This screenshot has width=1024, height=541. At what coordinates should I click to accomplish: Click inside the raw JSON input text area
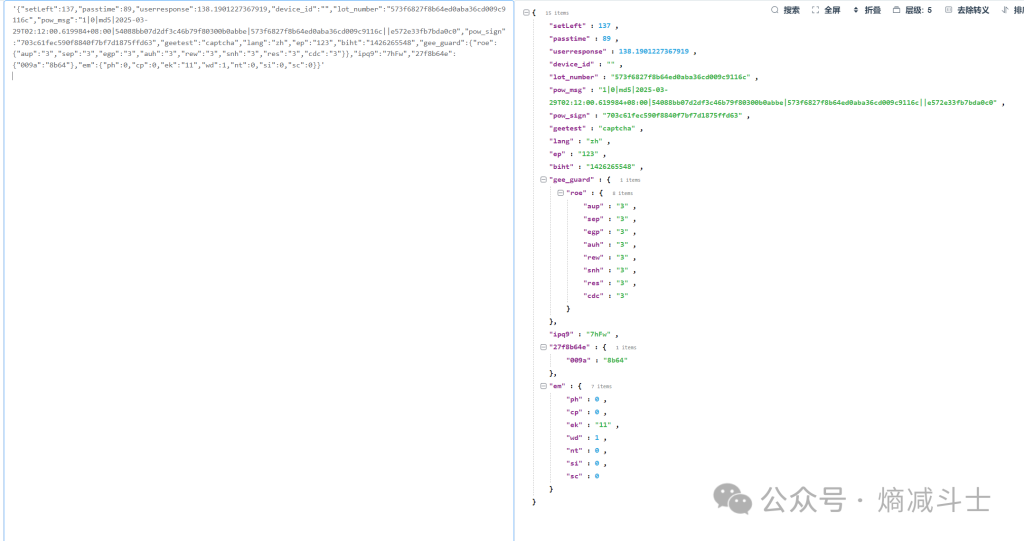pos(258,300)
